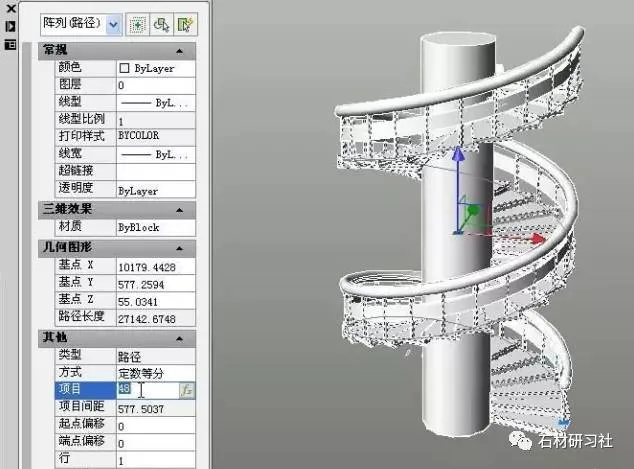Click the blue Z-axis gizmo arrow
Screen dimensions: 634x469
pyautogui.click(x=458, y=155)
